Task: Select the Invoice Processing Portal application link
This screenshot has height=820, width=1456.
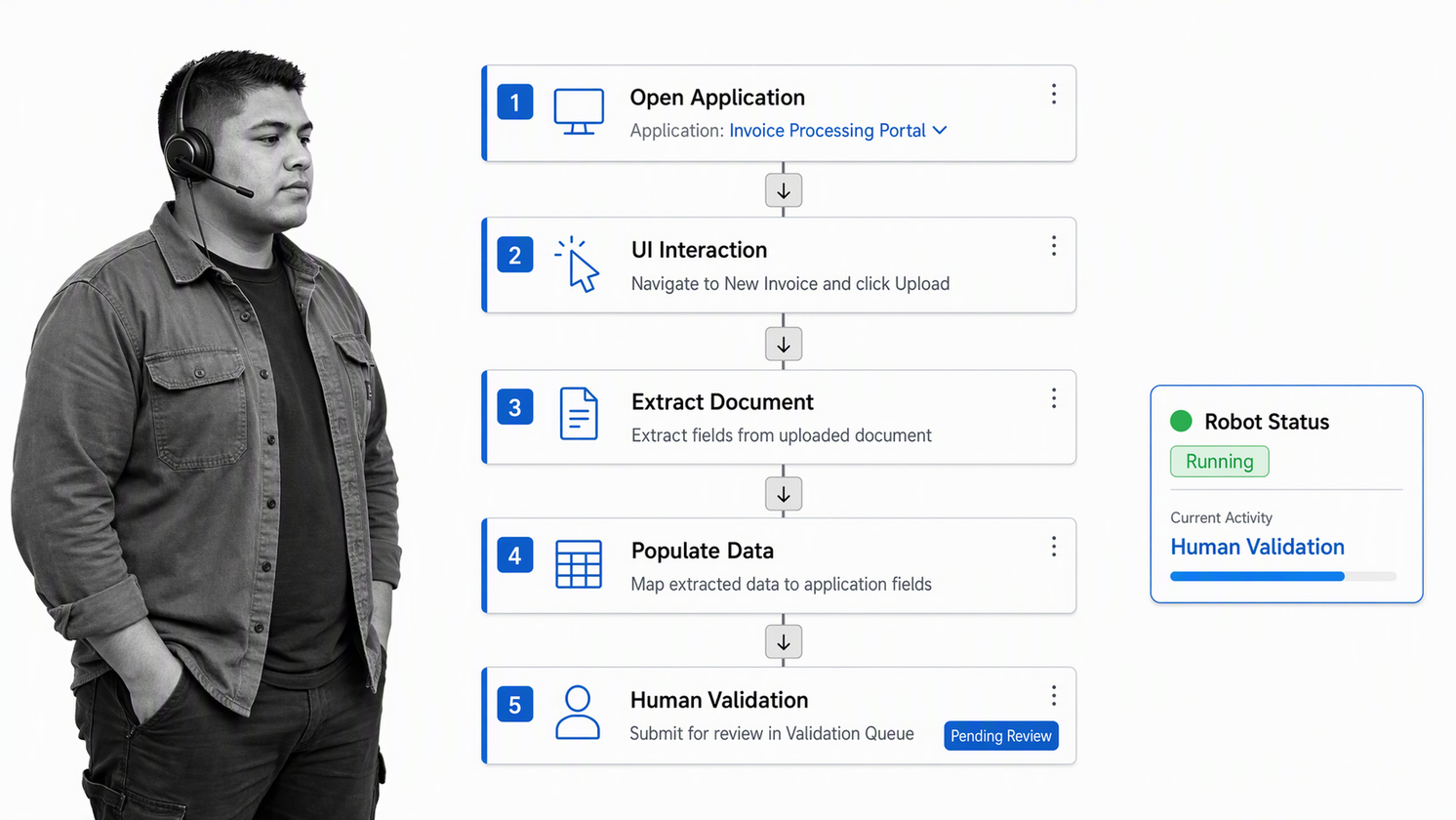Action: [x=828, y=130]
